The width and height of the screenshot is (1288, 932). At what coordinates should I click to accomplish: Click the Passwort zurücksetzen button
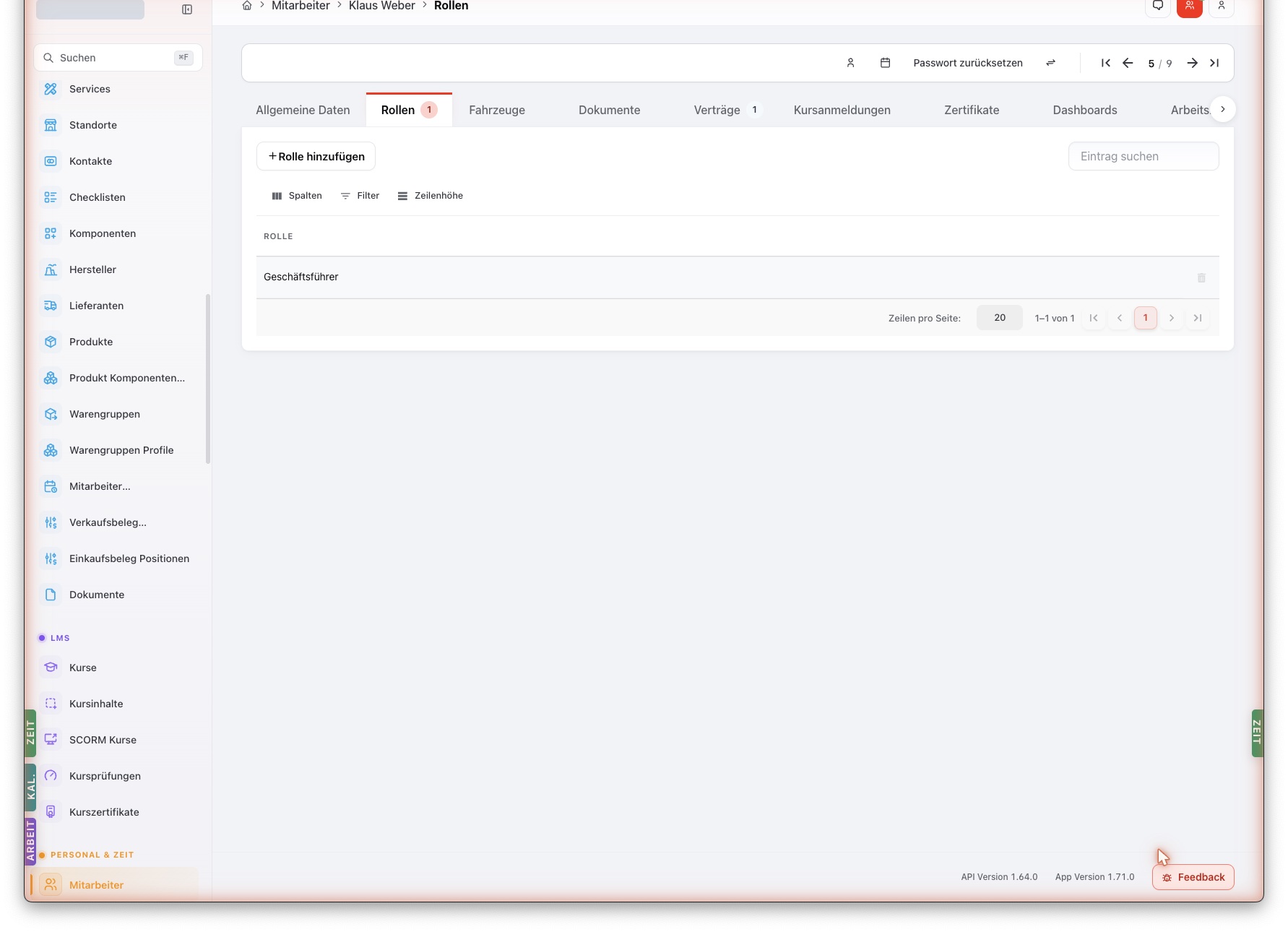point(967,63)
